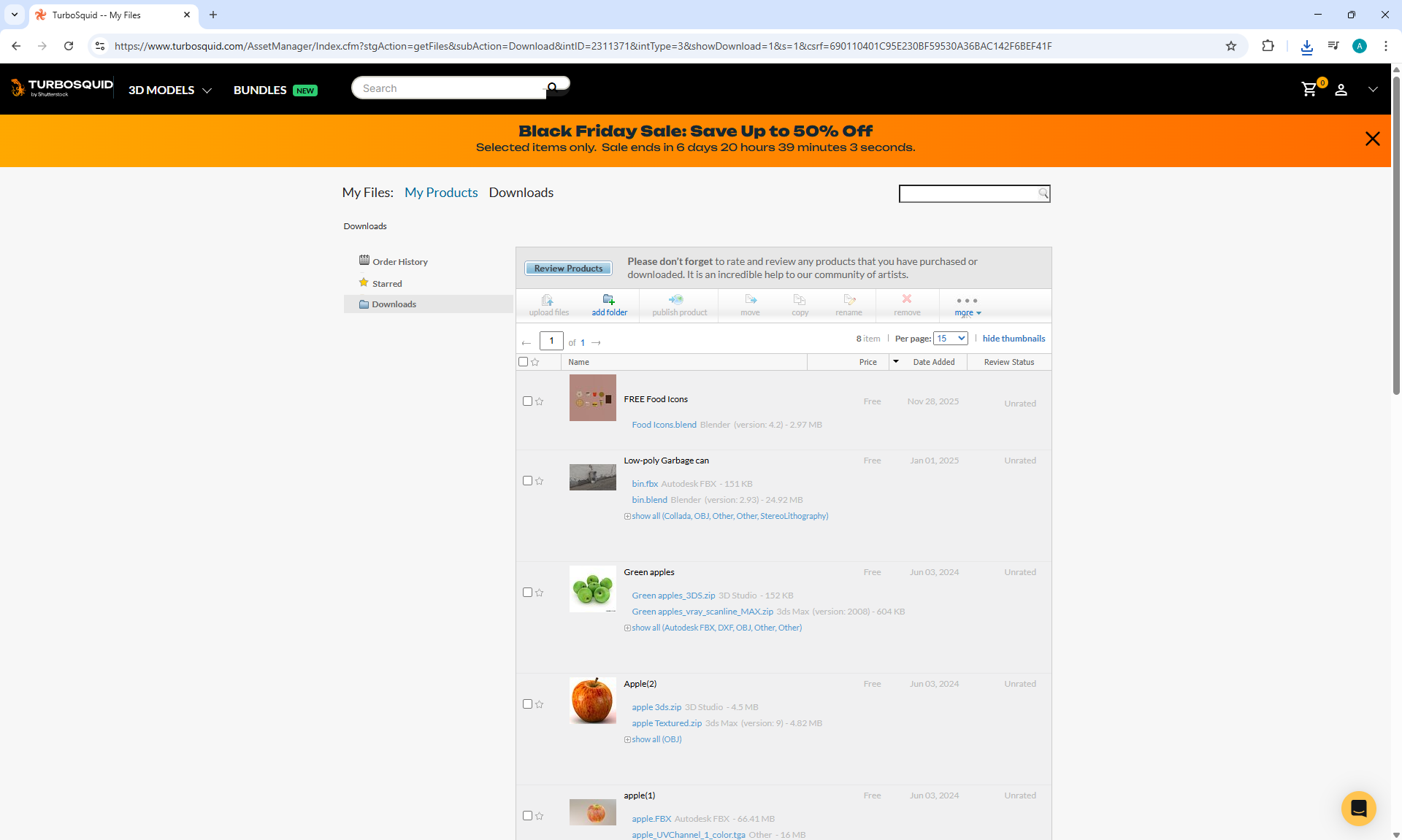Viewport: 1402px width, 840px height.
Task: Click the add folder icon
Action: (x=609, y=300)
